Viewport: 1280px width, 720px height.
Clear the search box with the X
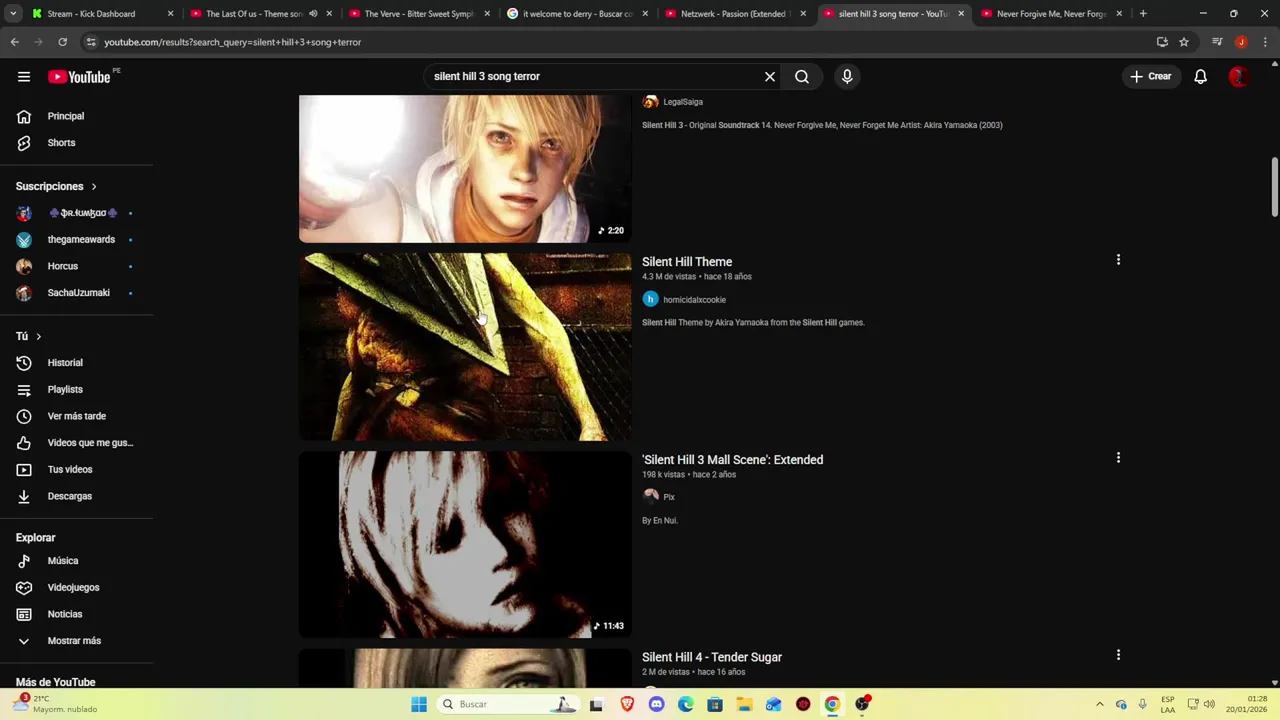click(770, 76)
